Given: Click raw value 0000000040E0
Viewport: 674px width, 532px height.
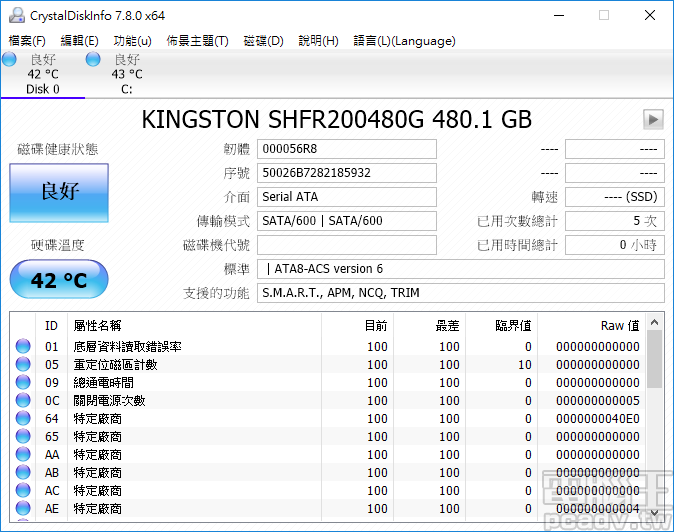Looking at the screenshot, I should coord(597,419).
